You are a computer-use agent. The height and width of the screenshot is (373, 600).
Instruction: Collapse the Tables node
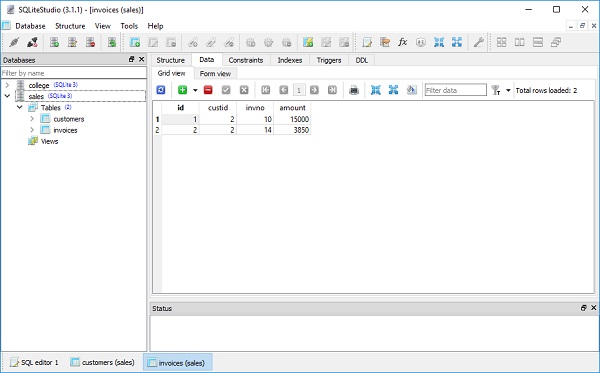[x=20, y=108]
